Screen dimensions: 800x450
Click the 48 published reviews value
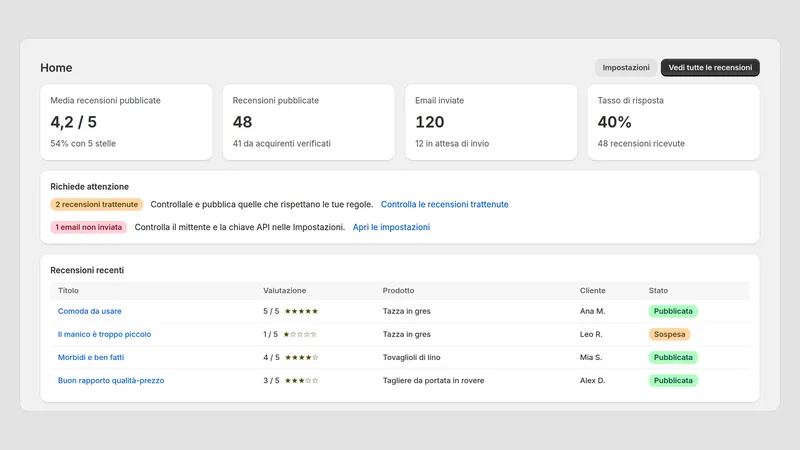[x=242, y=122]
